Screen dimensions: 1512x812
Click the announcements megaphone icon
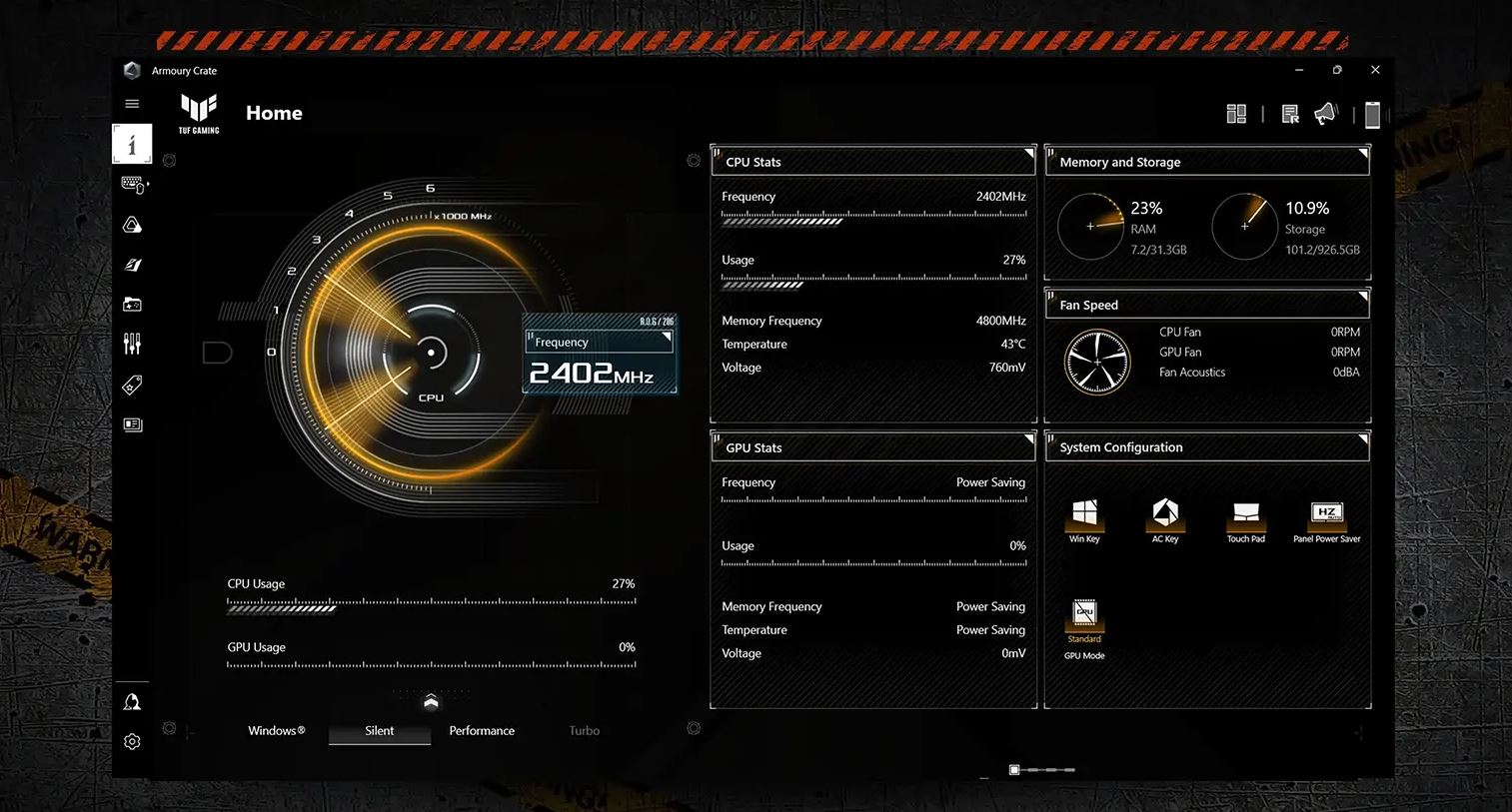pos(1325,114)
